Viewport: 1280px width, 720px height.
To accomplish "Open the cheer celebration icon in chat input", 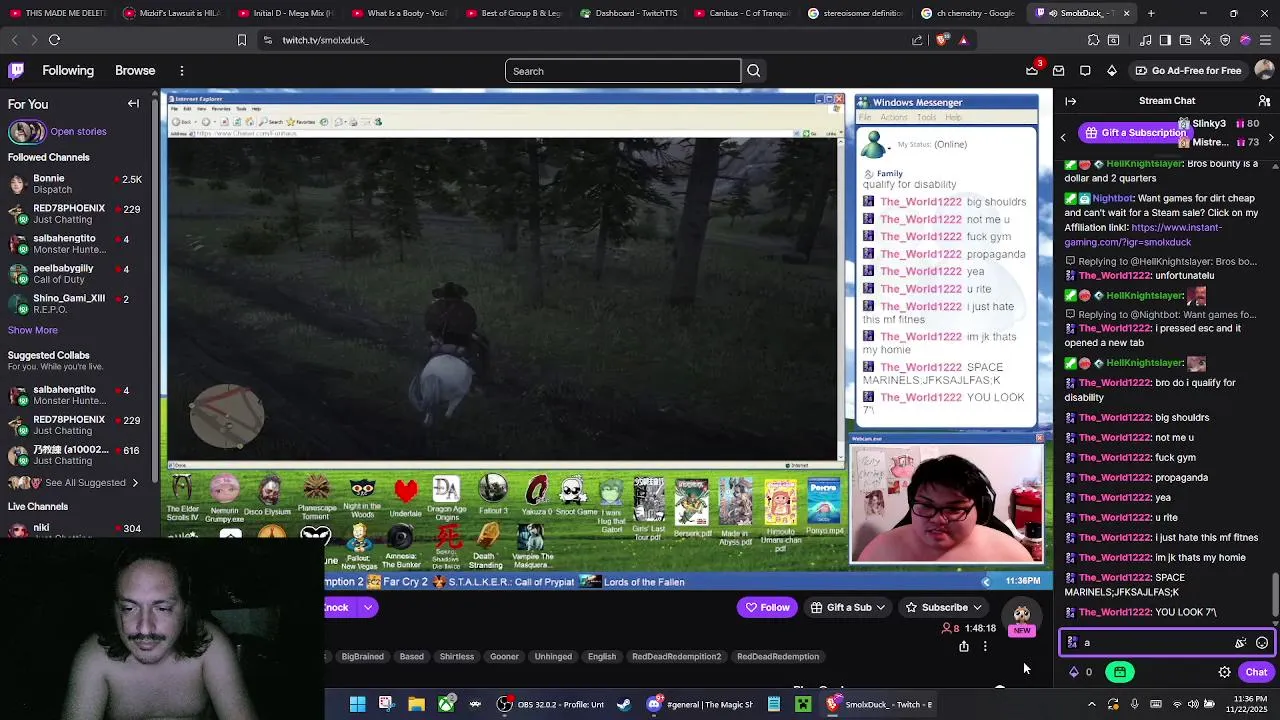I will click(x=1240, y=643).
